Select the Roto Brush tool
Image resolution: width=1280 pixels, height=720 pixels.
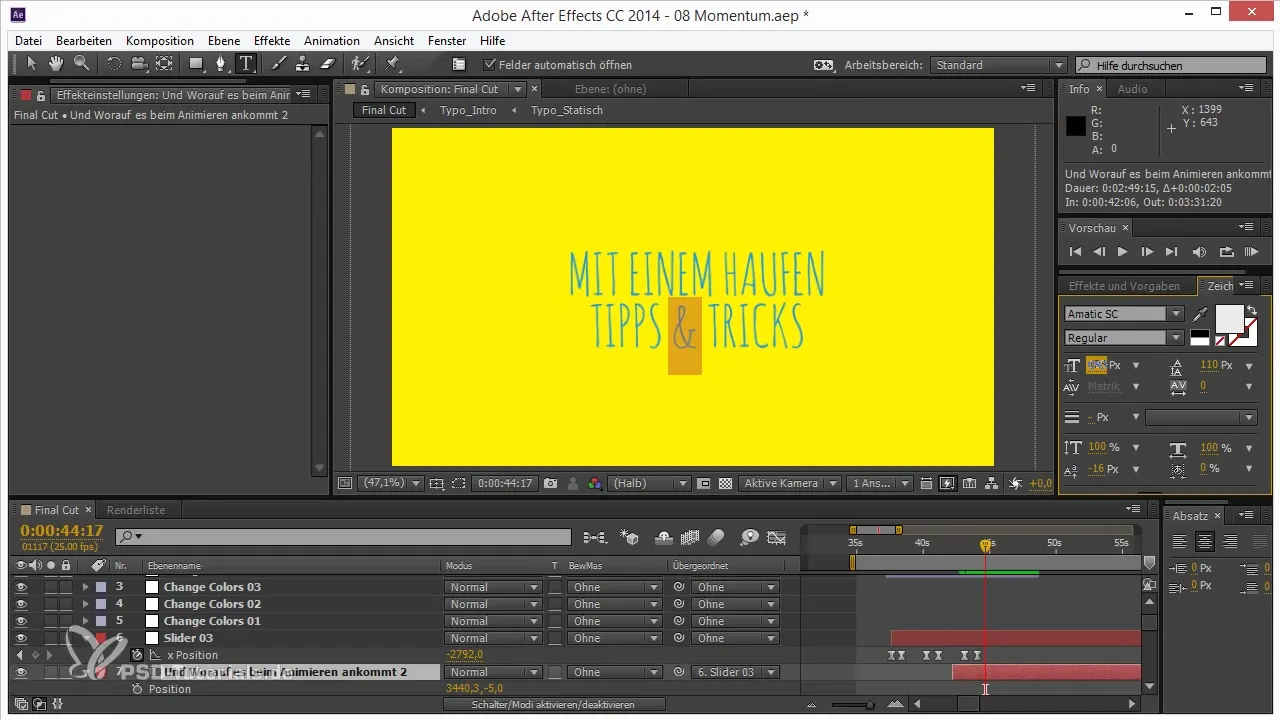[x=358, y=64]
